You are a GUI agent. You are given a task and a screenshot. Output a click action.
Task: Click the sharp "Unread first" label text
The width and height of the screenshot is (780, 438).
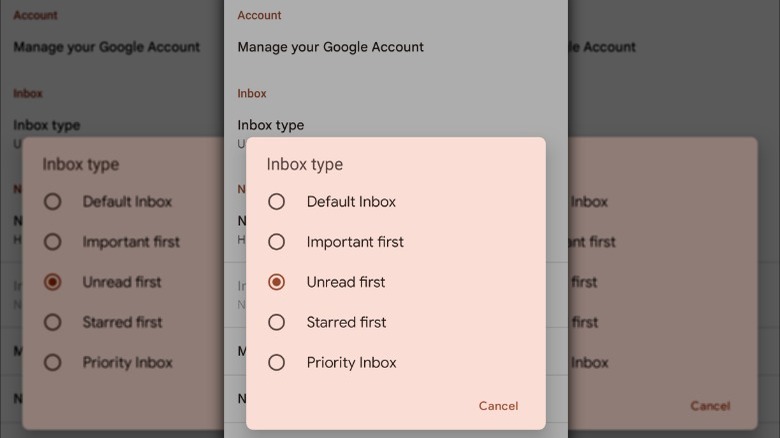point(346,282)
